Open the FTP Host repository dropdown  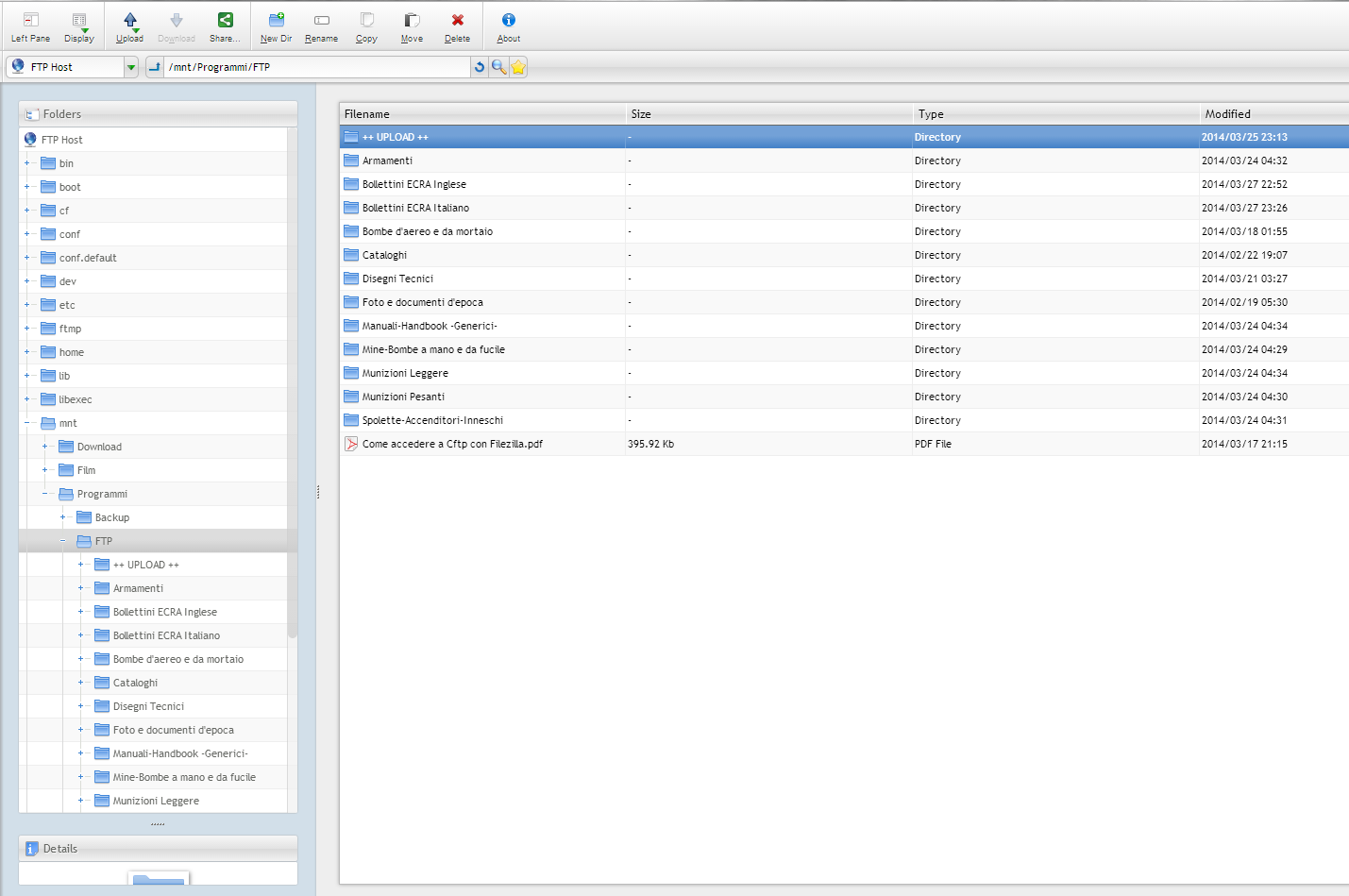(131, 67)
